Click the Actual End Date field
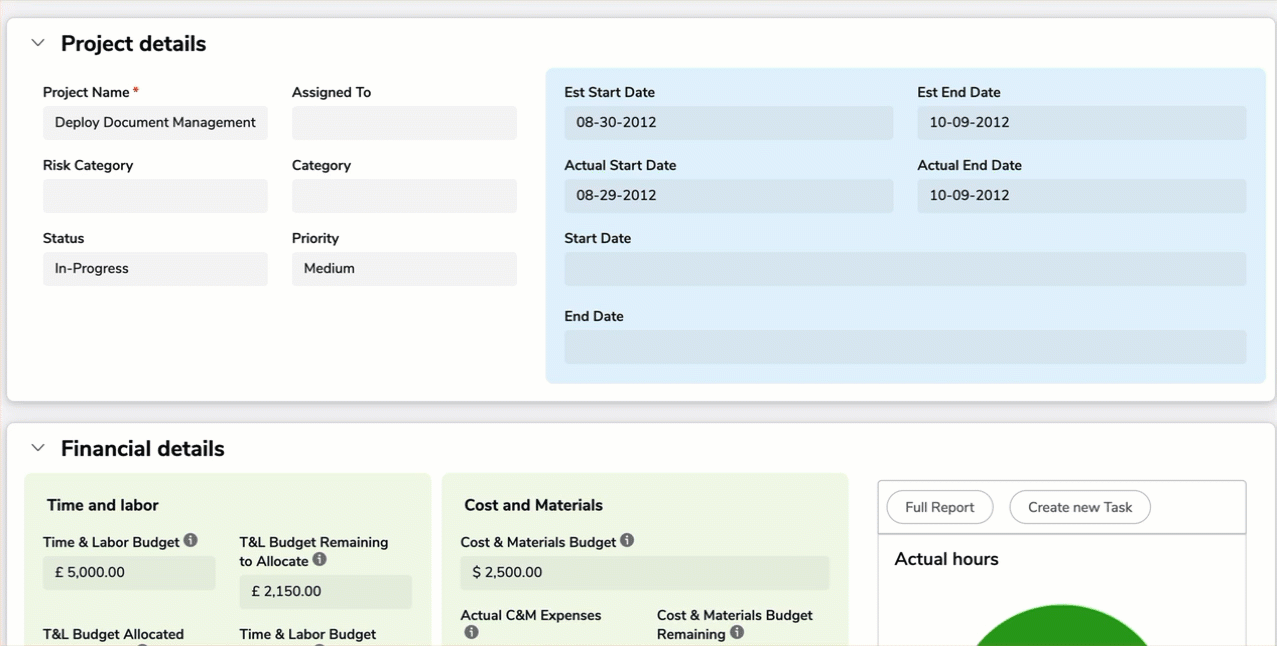 (1082, 196)
